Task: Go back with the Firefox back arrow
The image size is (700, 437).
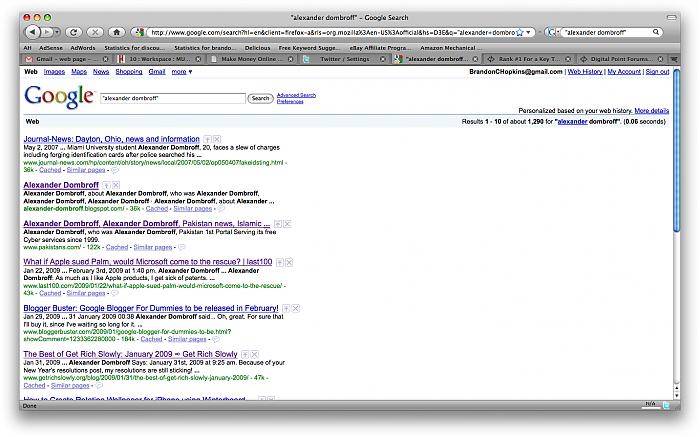Action: pyautogui.click(x=33, y=32)
